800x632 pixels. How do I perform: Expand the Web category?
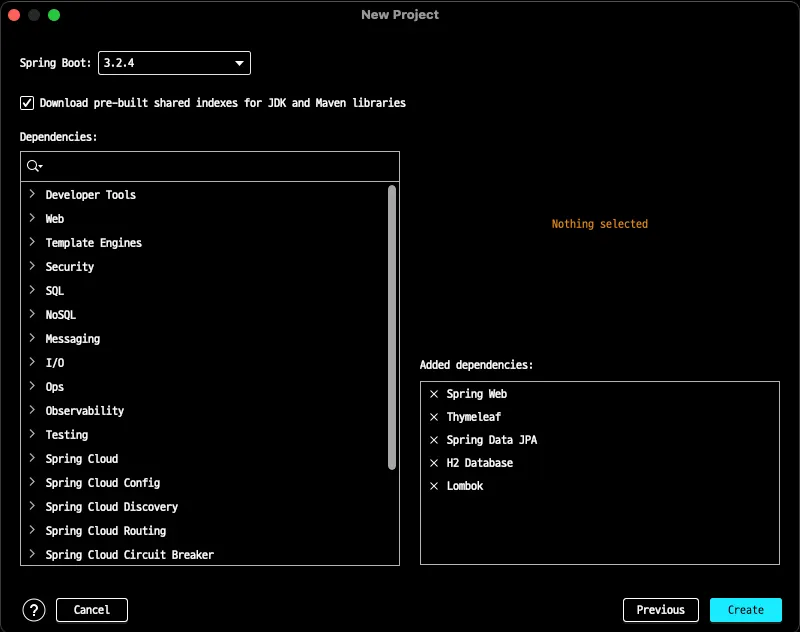[x=32, y=218]
